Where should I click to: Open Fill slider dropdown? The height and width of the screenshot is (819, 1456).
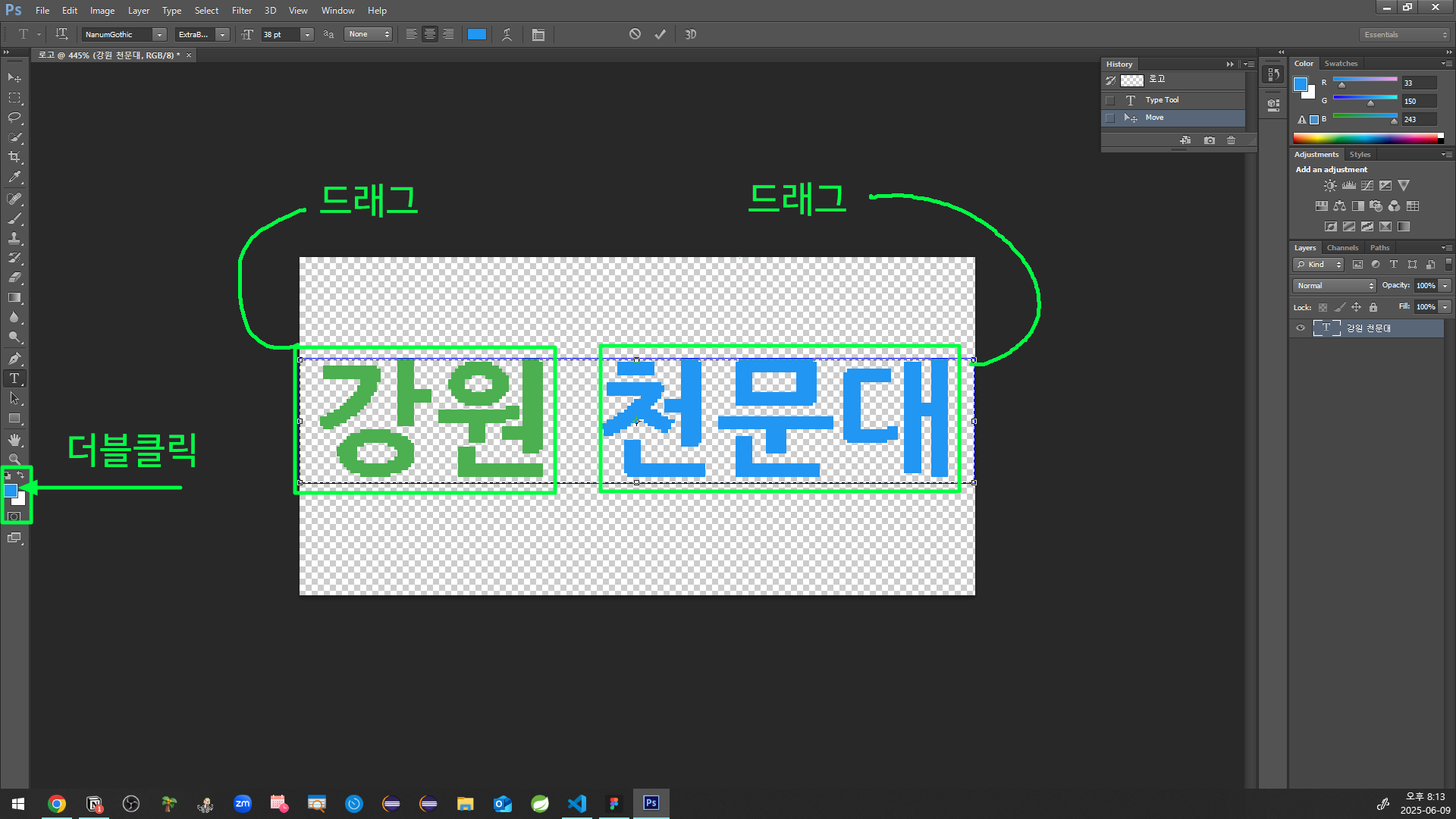point(1445,307)
